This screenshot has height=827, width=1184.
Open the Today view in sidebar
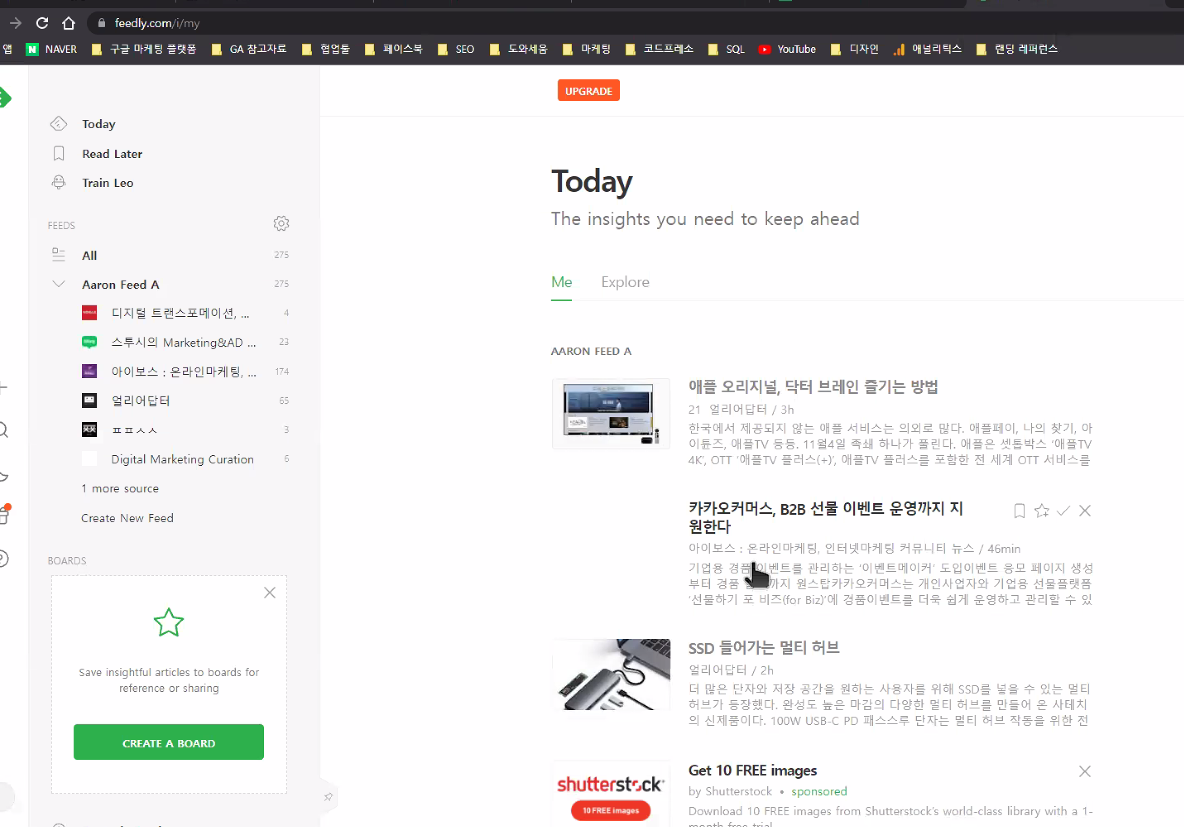click(98, 124)
